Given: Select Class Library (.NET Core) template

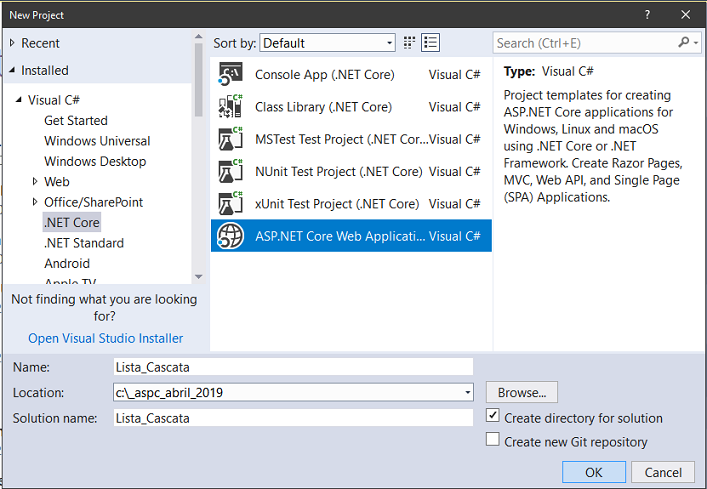Looking at the screenshot, I should click(351, 107).
